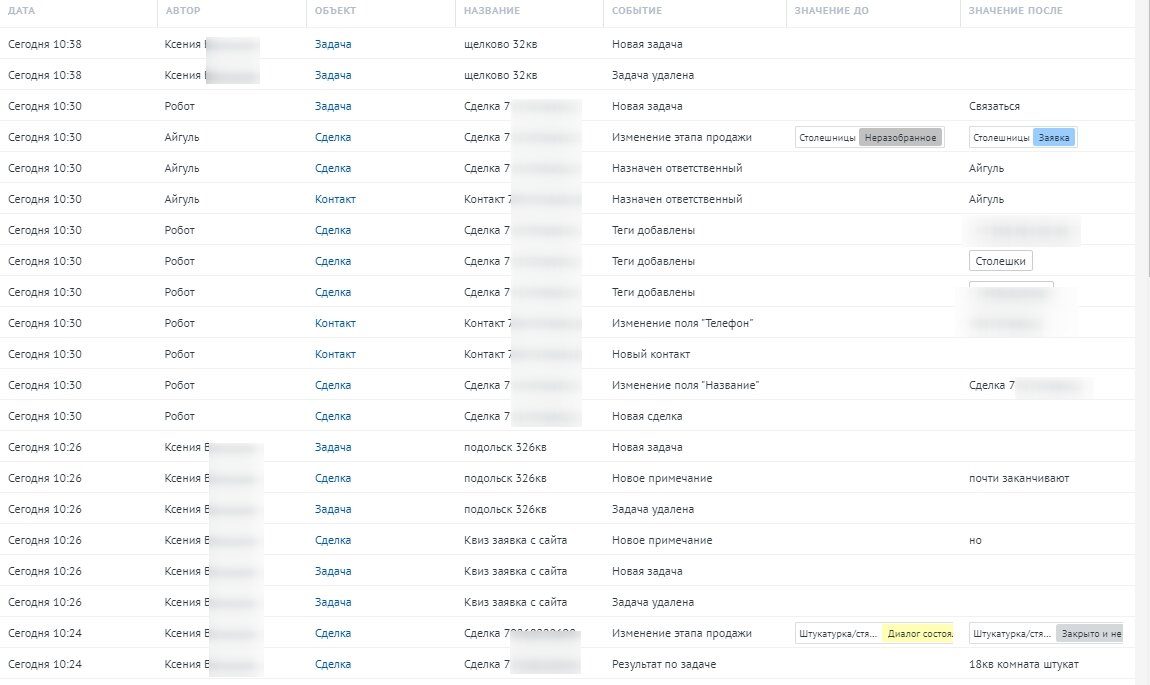Screen dimensions: 1150x685
Task: Open Задача link for подольск 326кв Новая задача
Action: [333, 447]
